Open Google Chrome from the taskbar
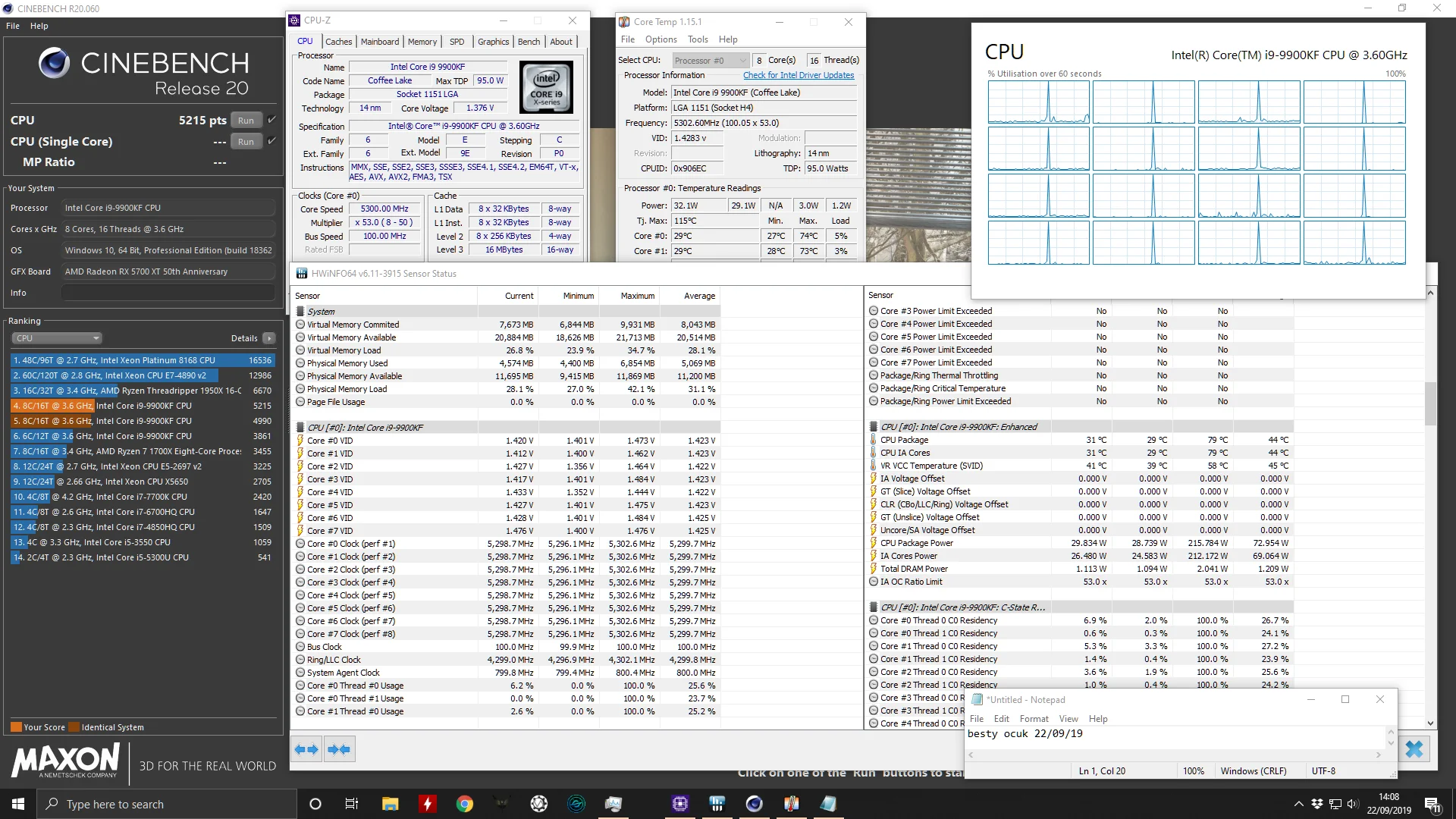Image resolution: width=1456 pixels, height=819 pixels. pyautogui.click(x=464, y=804)
